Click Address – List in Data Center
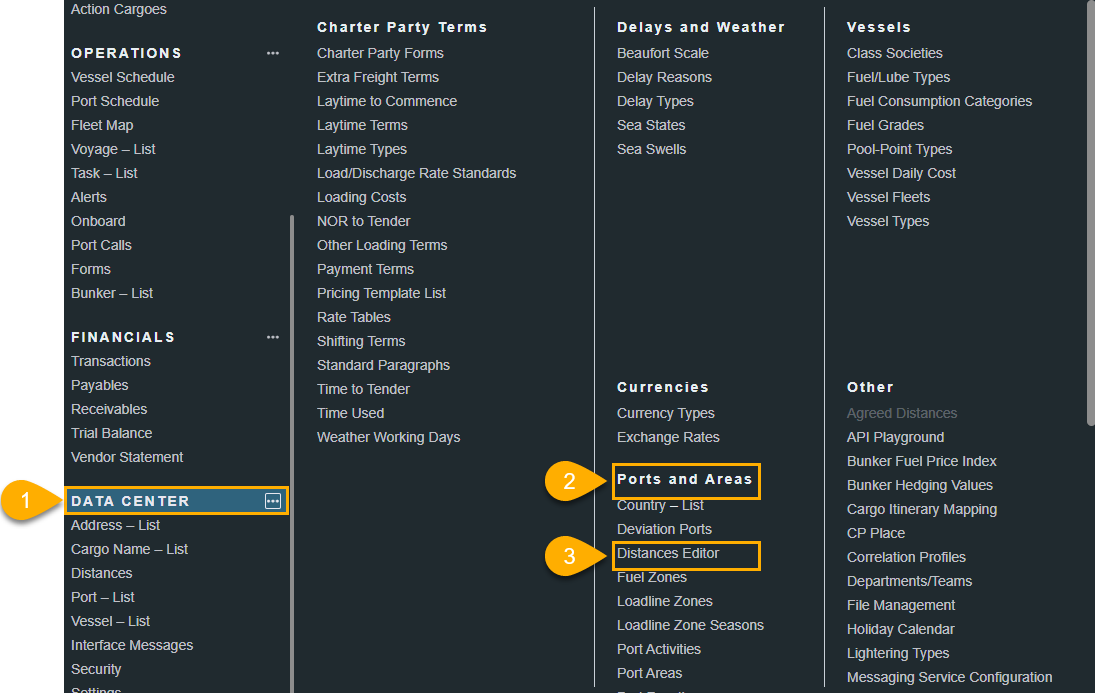Image resolution: width=1095 pixels, height=693 pixels. [115, 525]
